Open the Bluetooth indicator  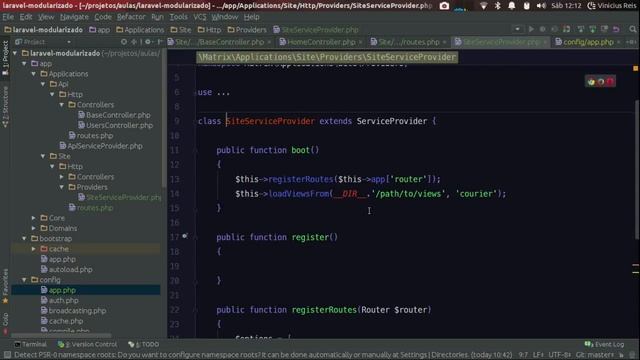click(x=498, y=6)
